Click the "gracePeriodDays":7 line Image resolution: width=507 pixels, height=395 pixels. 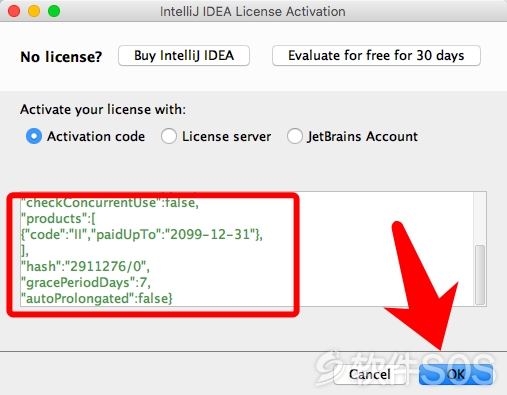pos(86,282)
